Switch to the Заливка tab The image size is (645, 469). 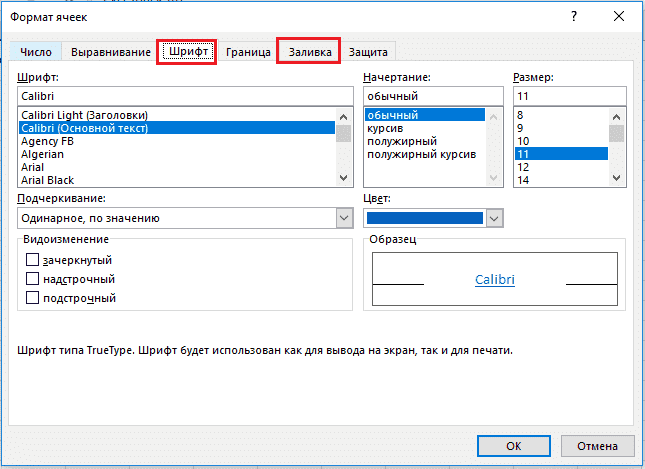point(309,52)
